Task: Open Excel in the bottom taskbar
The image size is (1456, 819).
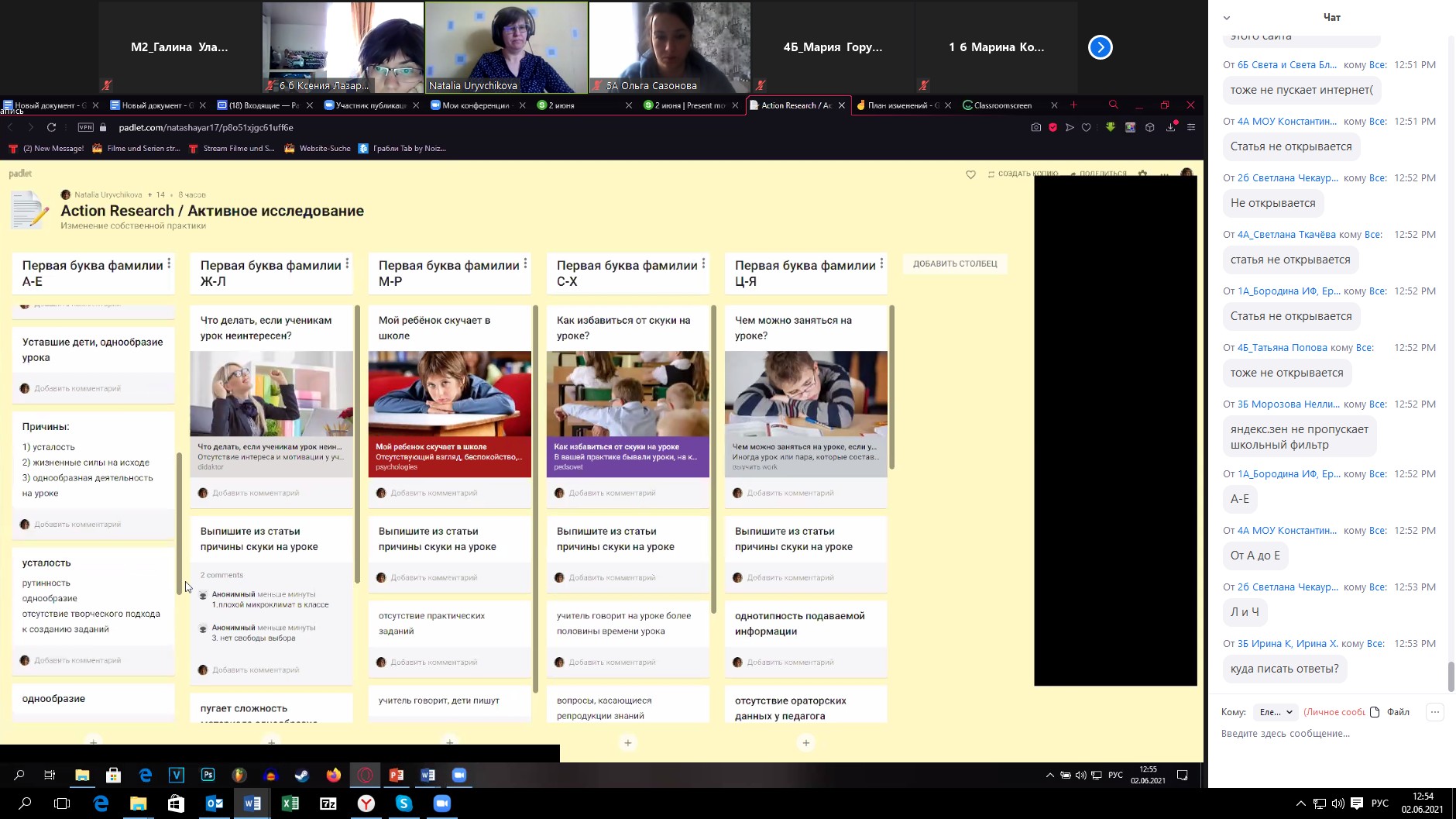Action: pos(290,804)
